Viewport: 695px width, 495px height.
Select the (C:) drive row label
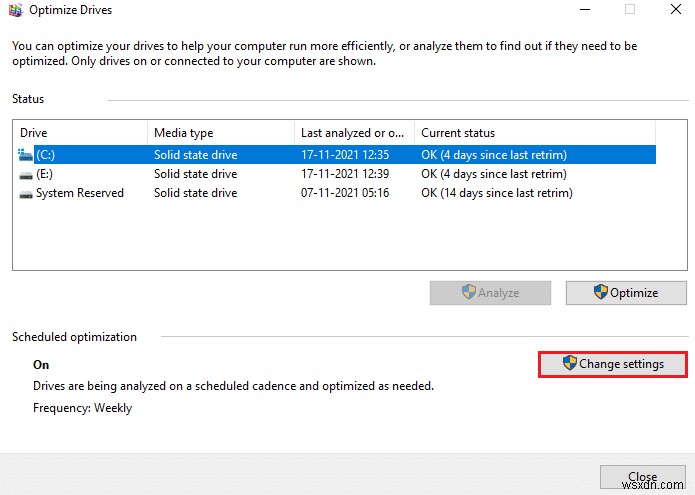(45, 155)
